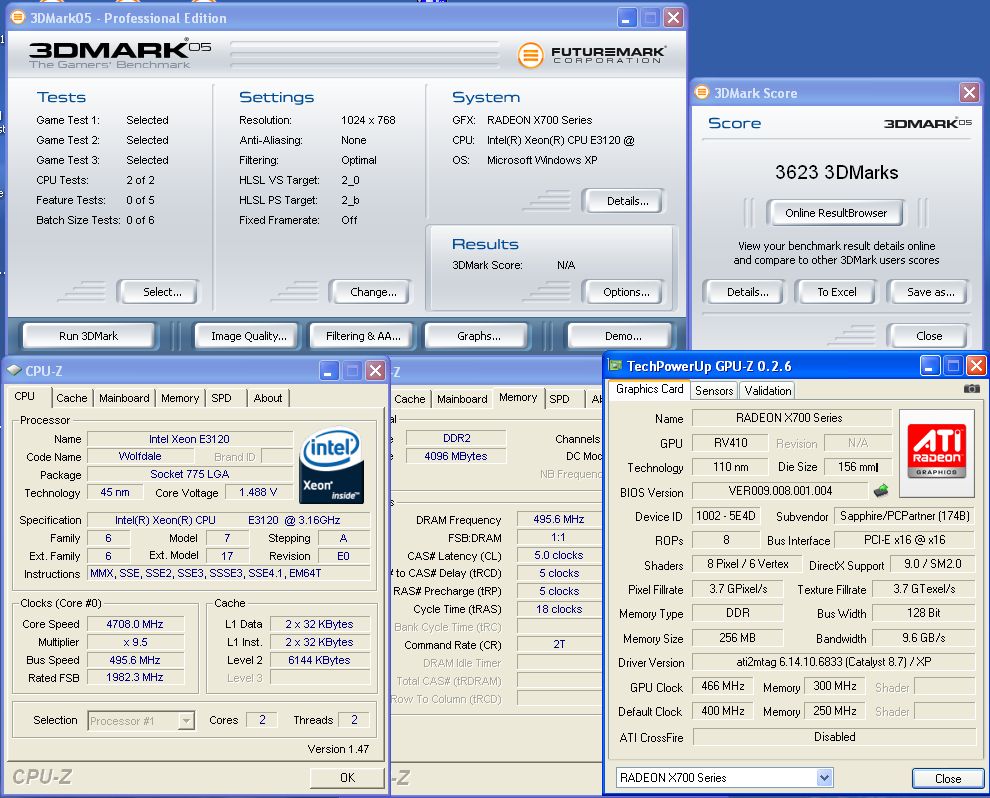This screenshot has width=990, height=798.
Task: Click Close button in the Score window
Action: pyautogui.click(x=929, y=336)
